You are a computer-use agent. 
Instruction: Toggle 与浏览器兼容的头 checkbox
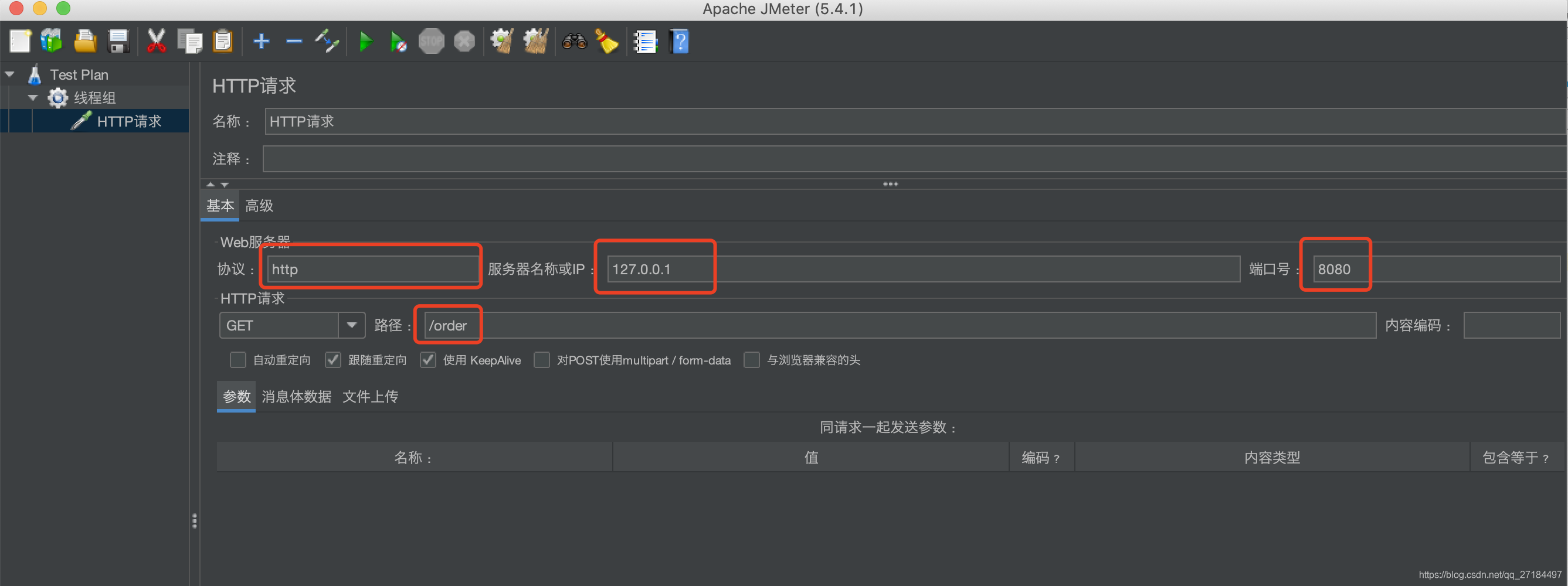coord(752,360)
